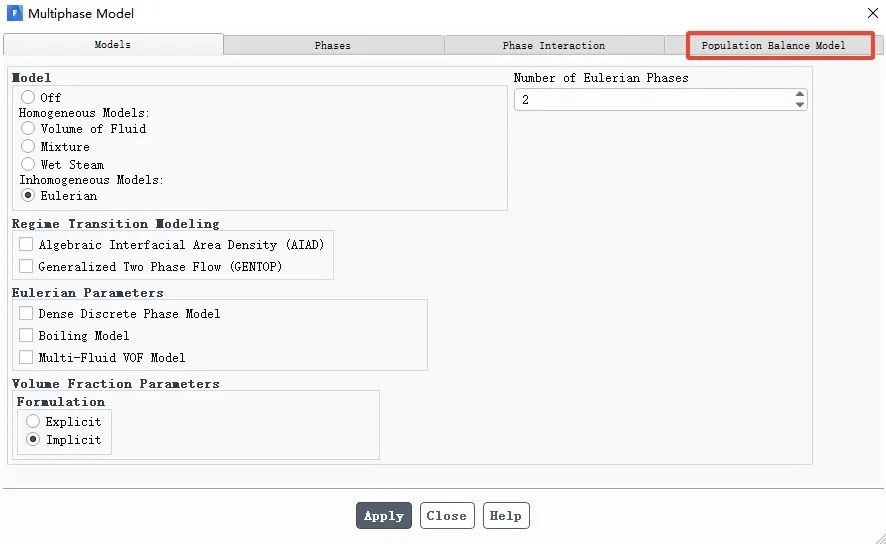Close the Multiphase Model dialog window
The height and width of the screenshot is (544, 886).
(x=871, y=13)
